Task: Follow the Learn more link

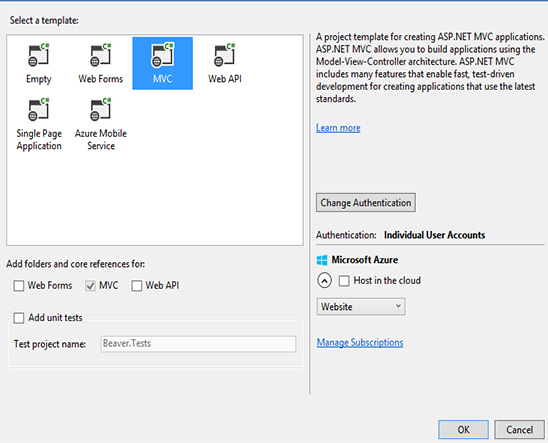Action: [338, 128]
